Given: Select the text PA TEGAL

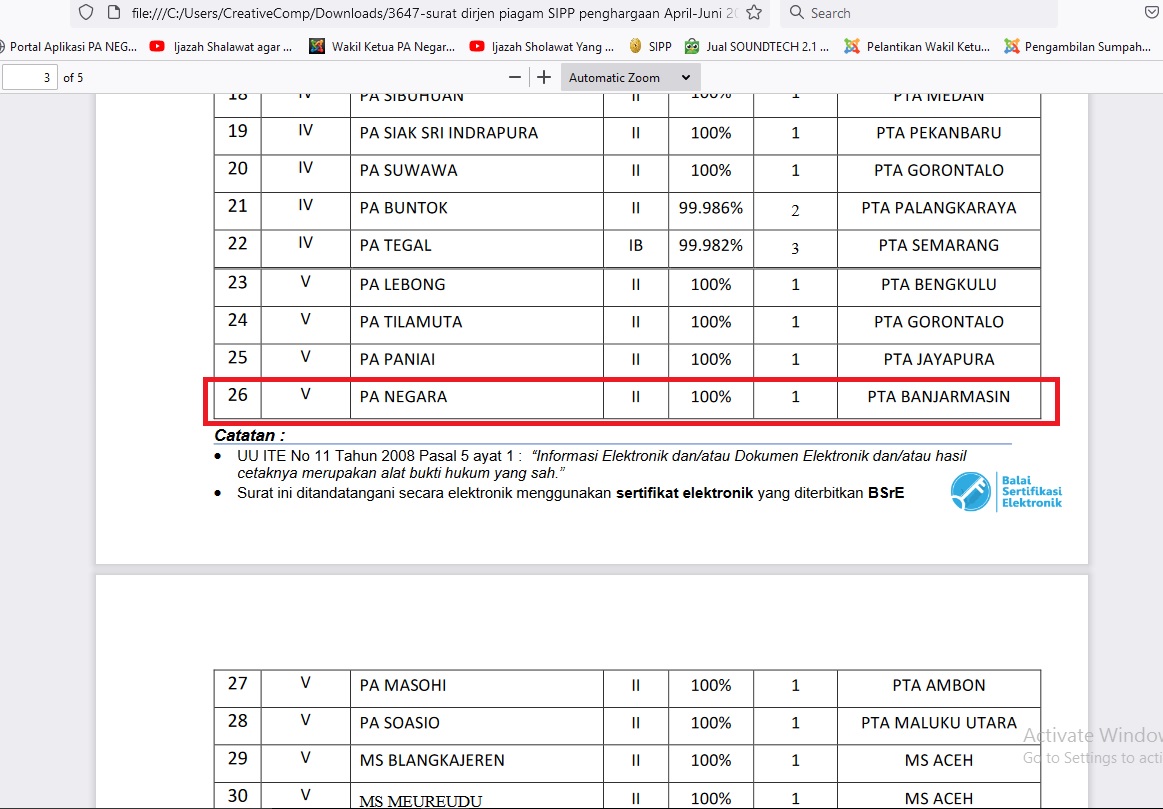Looking at the screenshot, I should tap(395, 245).
